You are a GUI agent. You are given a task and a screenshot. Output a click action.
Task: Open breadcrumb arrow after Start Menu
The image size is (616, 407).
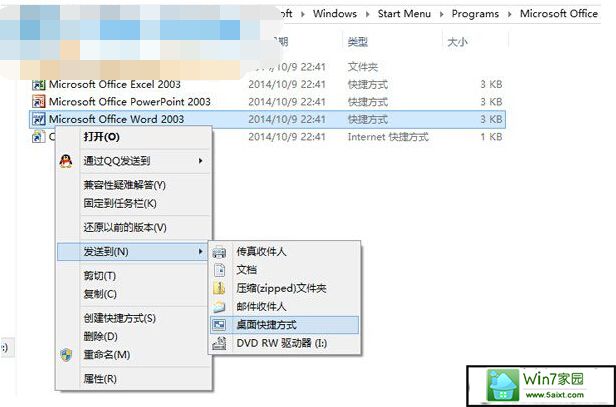tap(441, 14)
